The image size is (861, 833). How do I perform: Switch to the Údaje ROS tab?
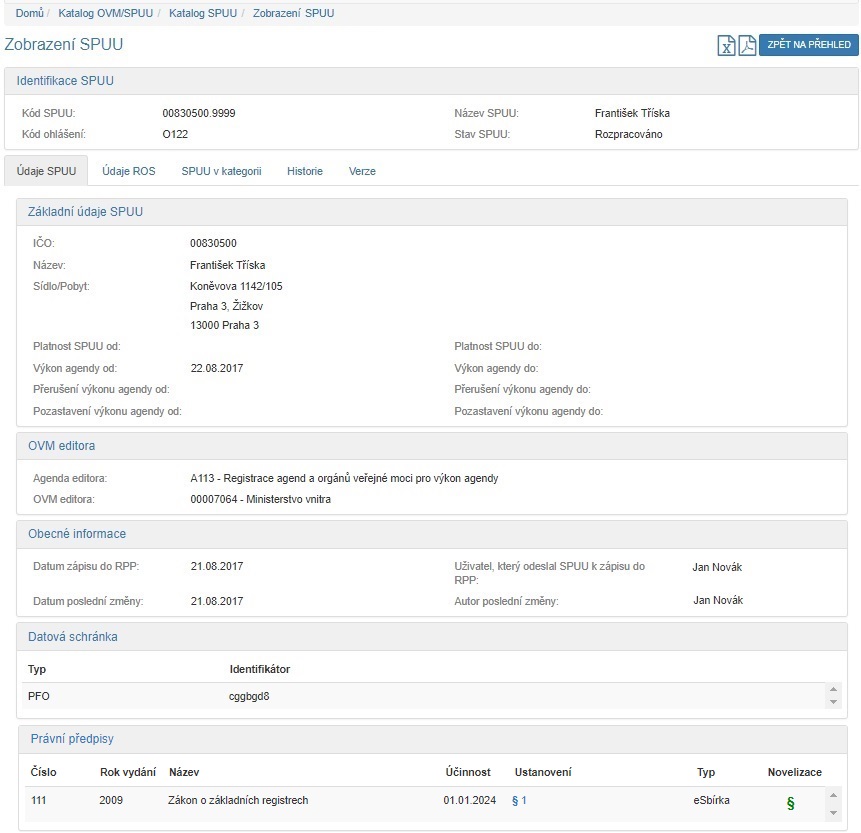pyautogui.click(x=129, y=171)
